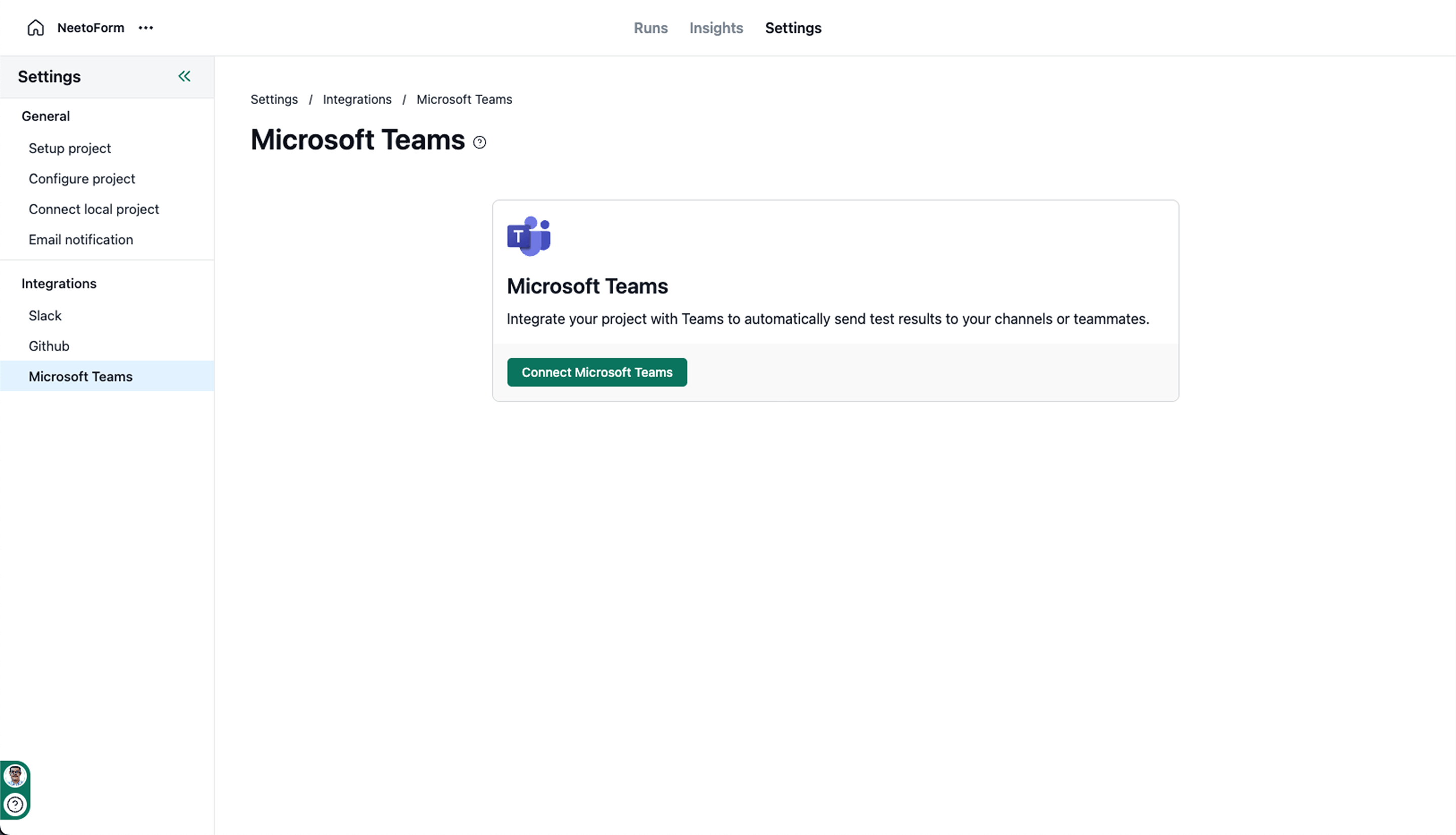Open Email notification settings

80,239
